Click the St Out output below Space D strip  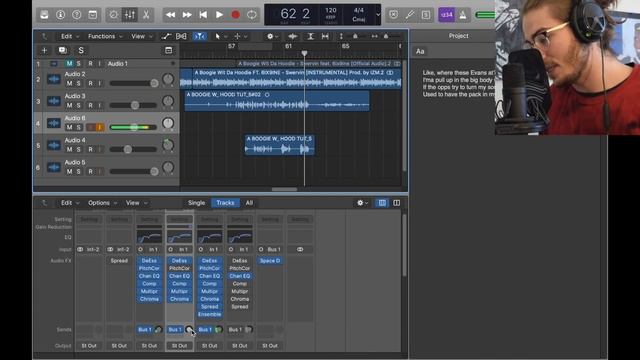(270, 346)
